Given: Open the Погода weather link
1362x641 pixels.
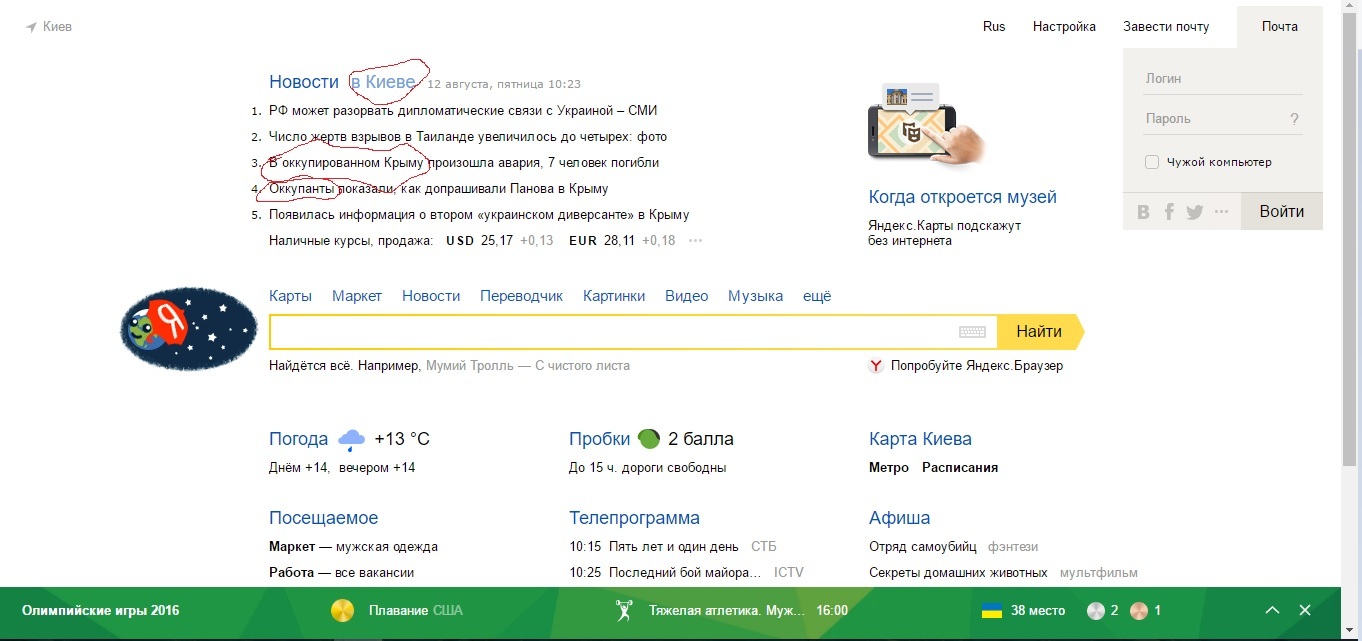Looking at the screenshot, I should (x=298, y=439).
